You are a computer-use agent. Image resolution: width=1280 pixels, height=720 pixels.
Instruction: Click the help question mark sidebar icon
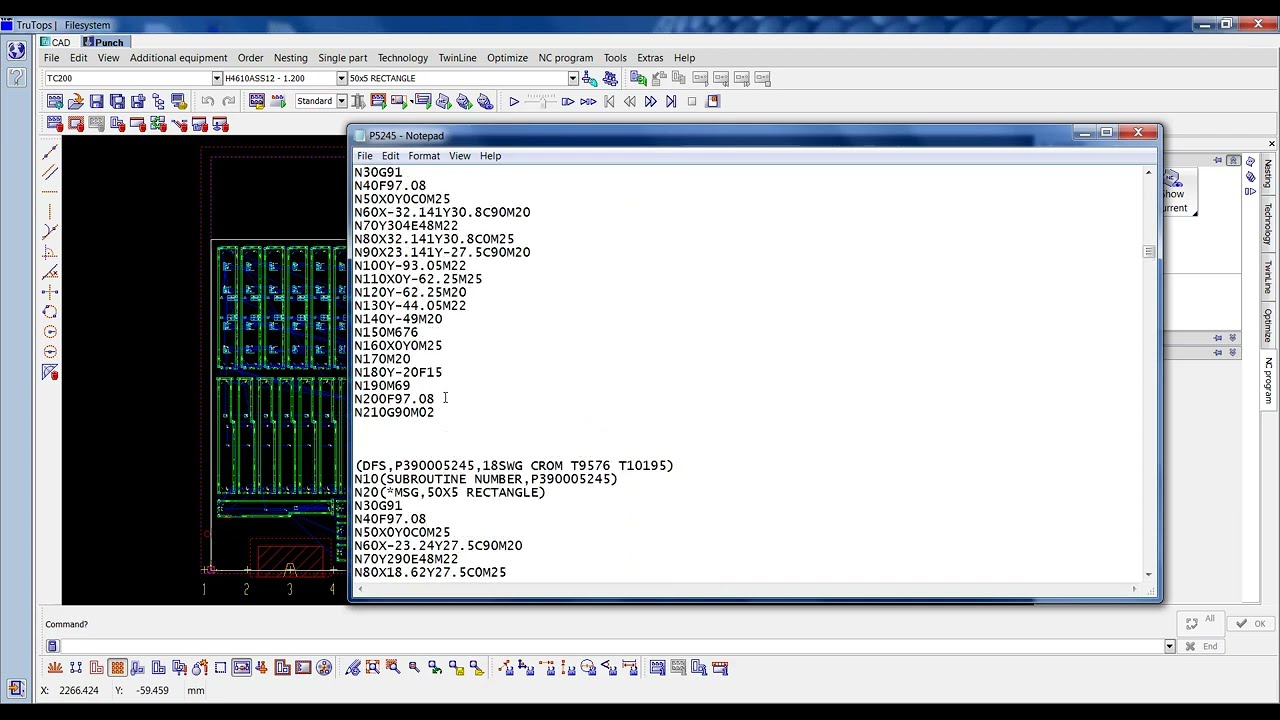16,78
